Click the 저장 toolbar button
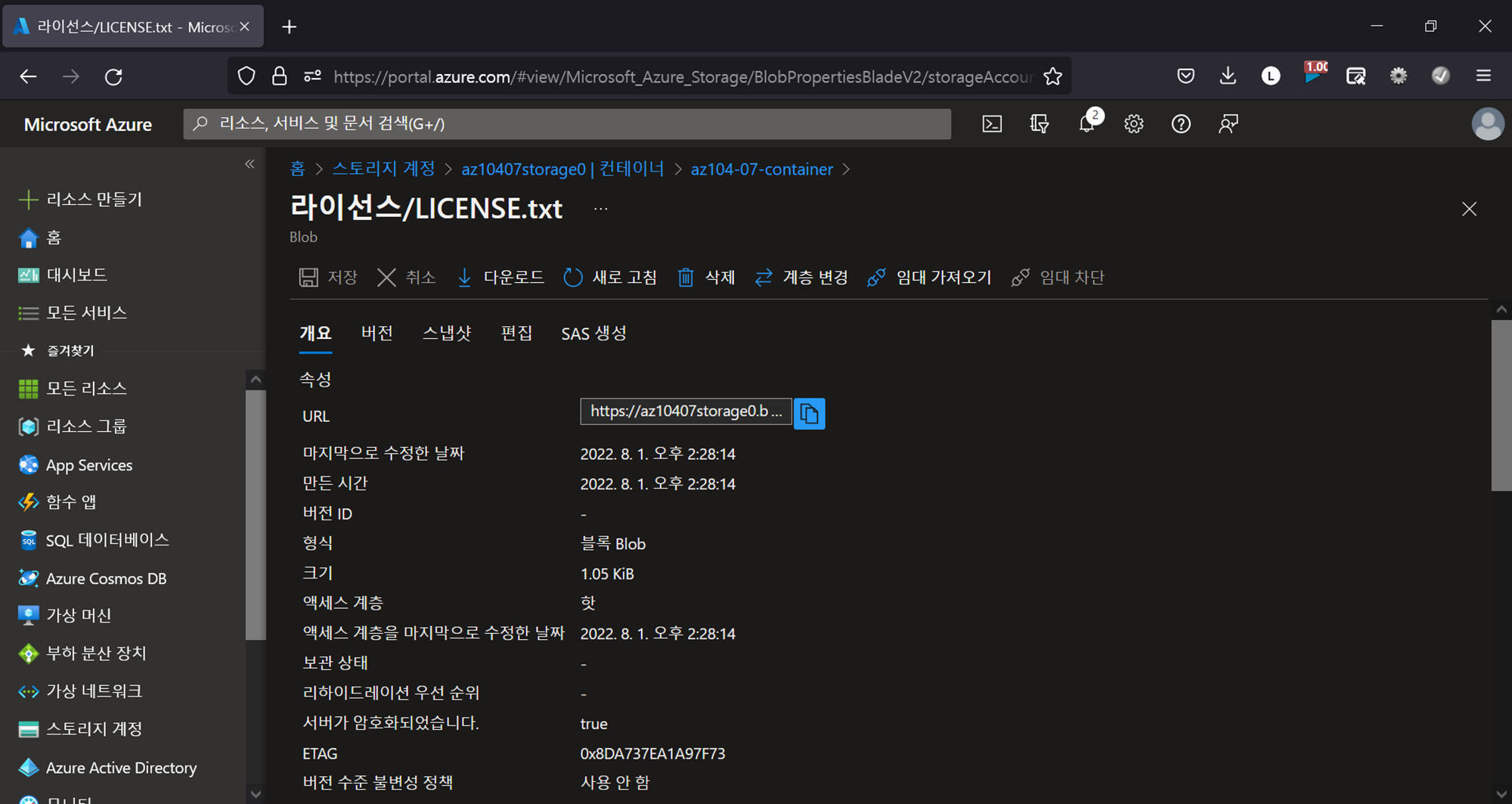This screenshot has width=1512, height=804. pyautogui.click(x=328, y=278)
